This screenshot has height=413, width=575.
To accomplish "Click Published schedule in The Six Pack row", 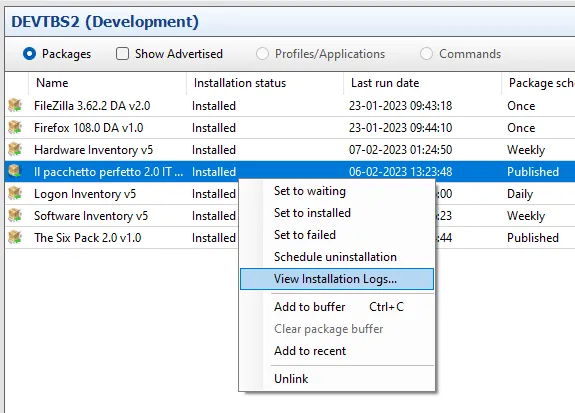I will coord(533,238).
